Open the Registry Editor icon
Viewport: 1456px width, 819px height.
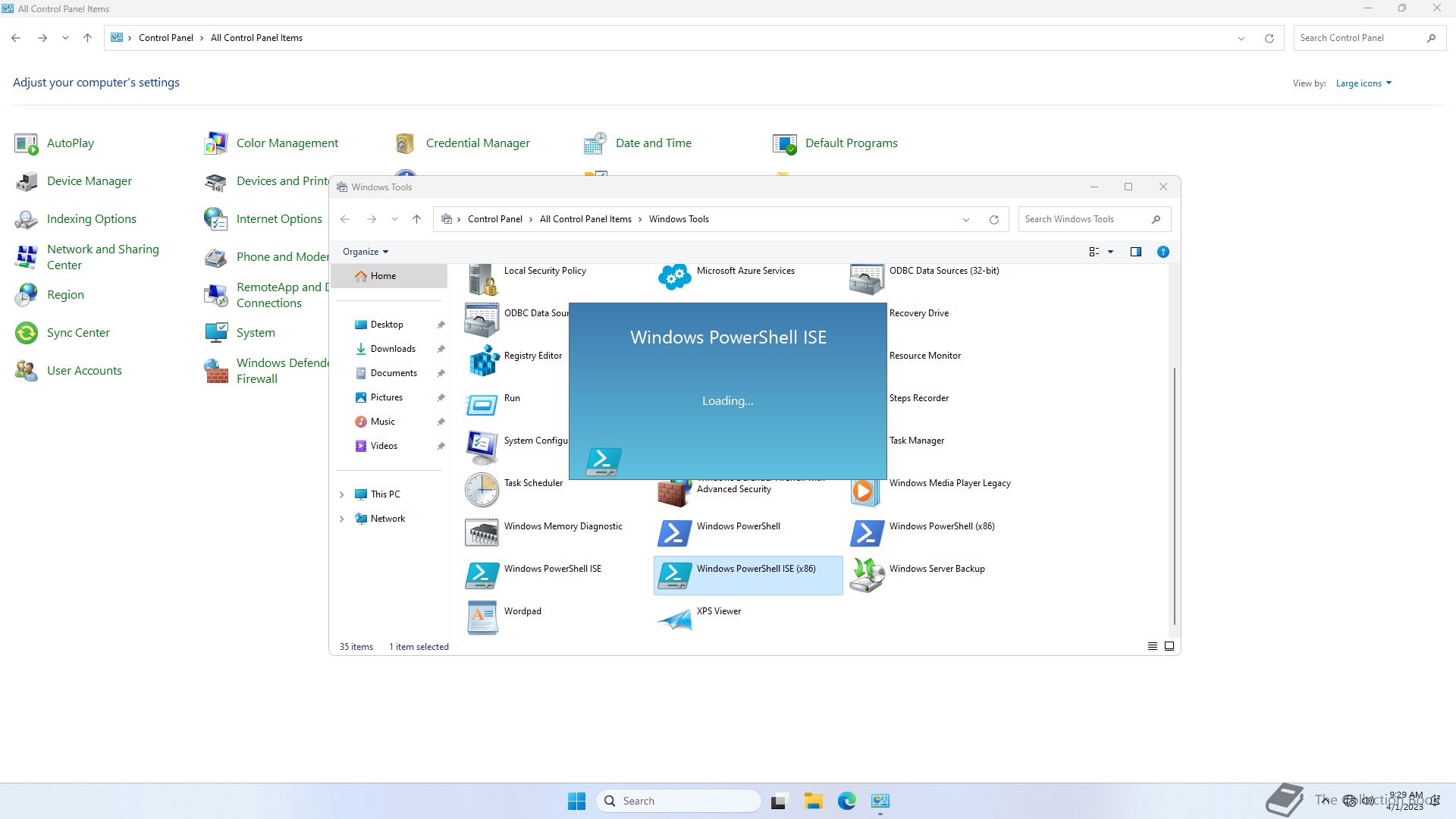[482, 361]
